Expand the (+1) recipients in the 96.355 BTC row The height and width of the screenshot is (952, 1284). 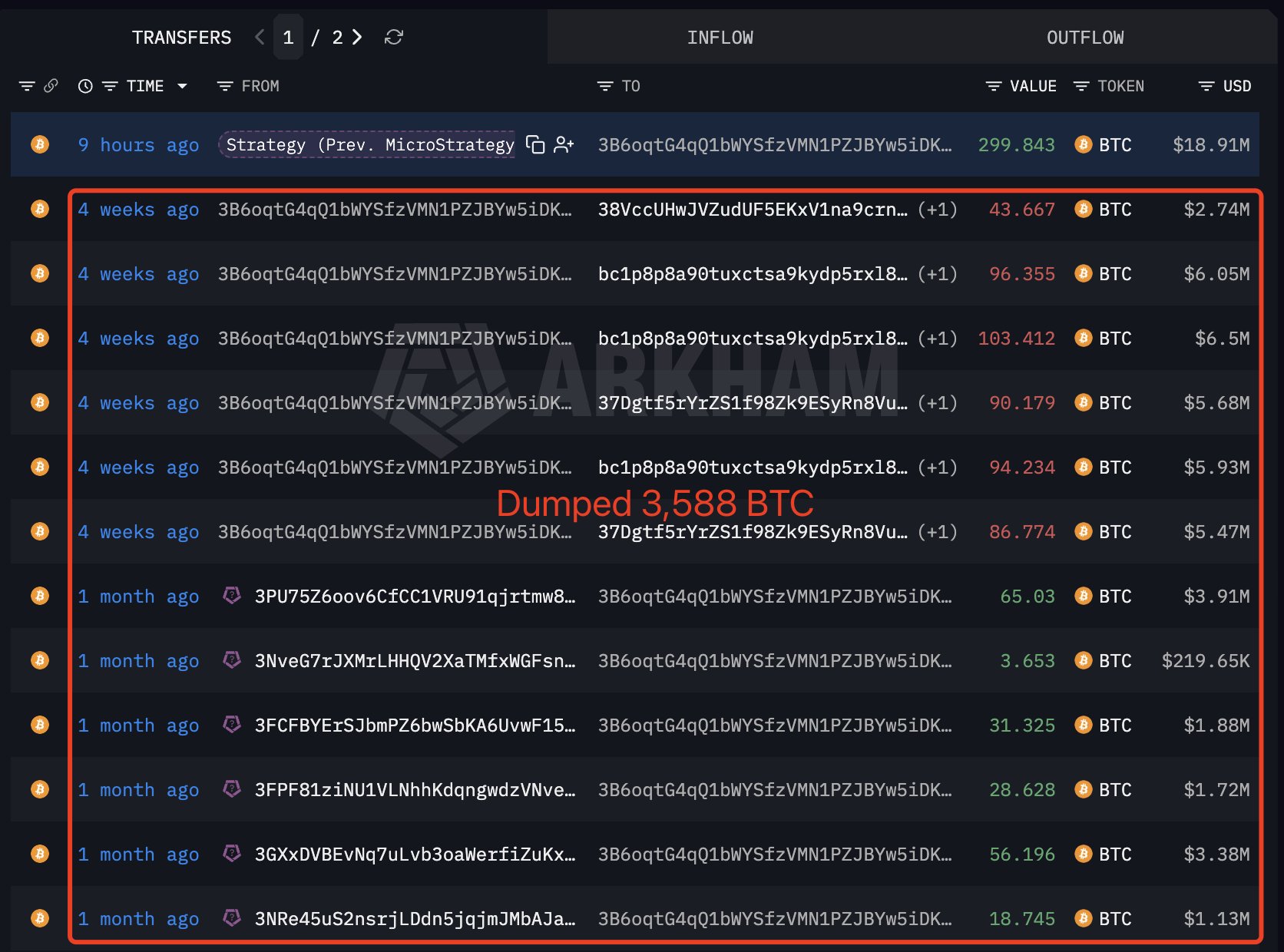[x=938, y=273]
